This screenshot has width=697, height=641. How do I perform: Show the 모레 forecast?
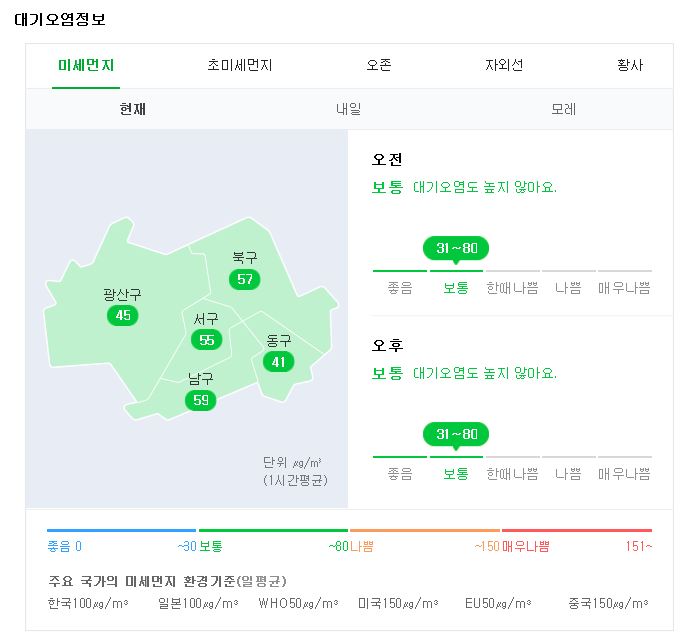point(564,109)
